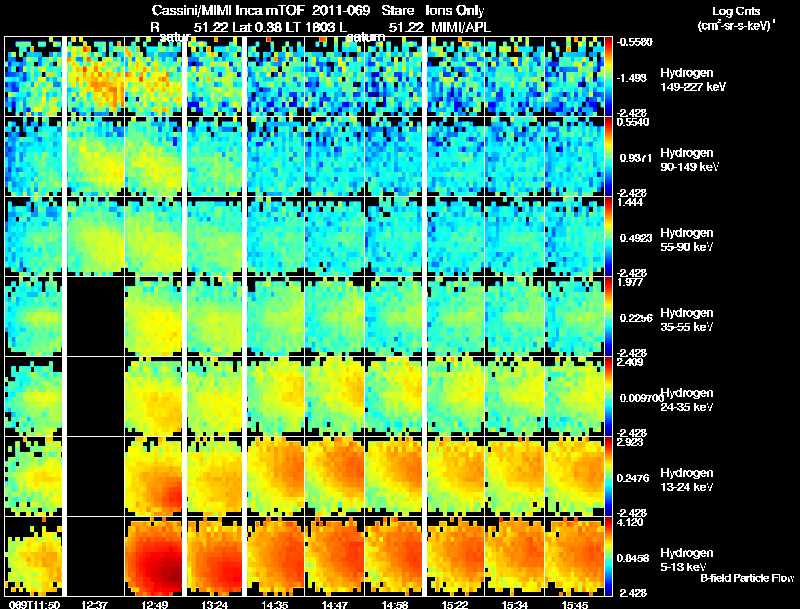Click the 4.120 color scale maximum
Viewport: 800px width, 609px height.
pyautogui.click(x=630, y=522)
